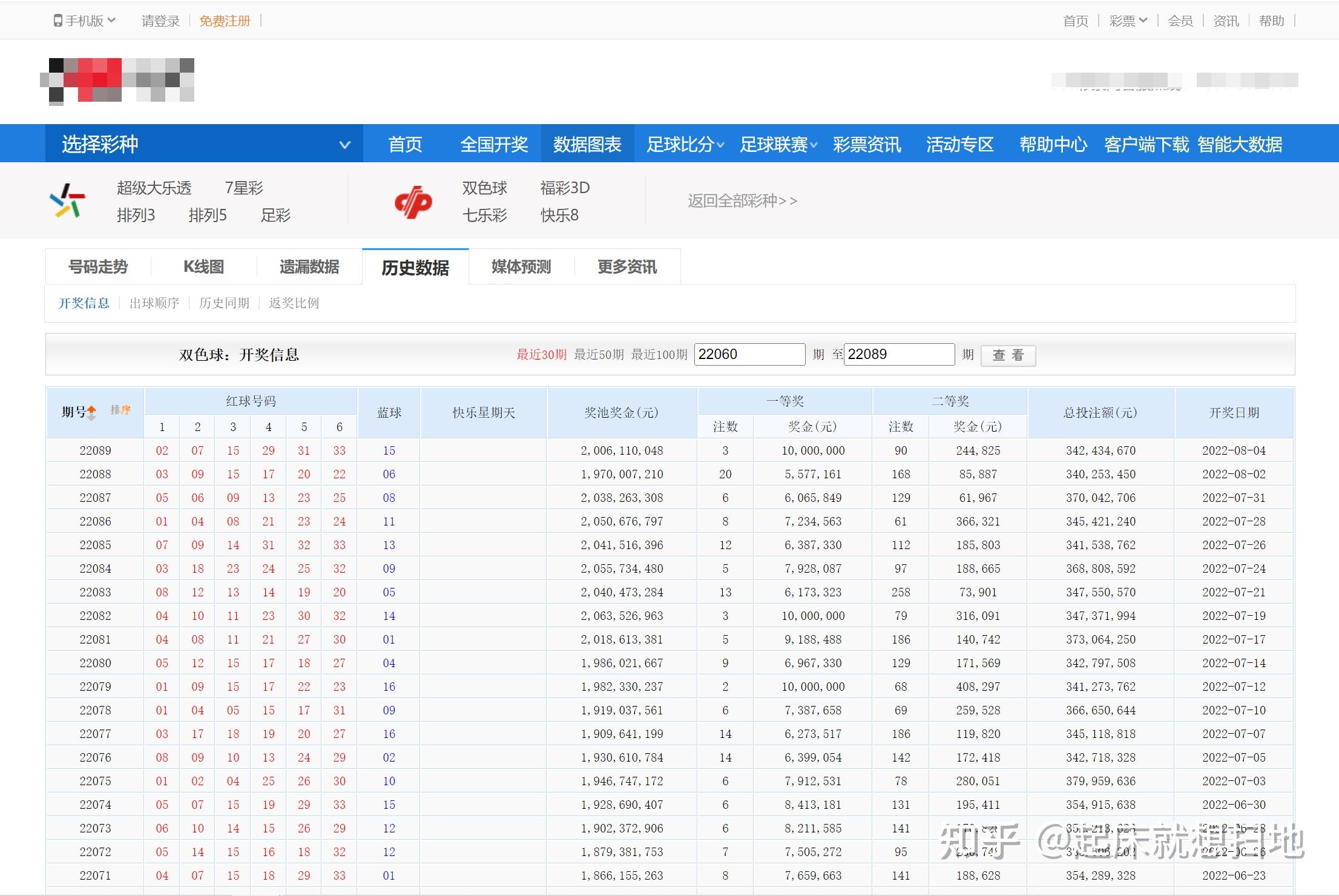Click draw date 2022-08-02 cell
This screenshot has width=1339, height=896.
pos(1234,474)
